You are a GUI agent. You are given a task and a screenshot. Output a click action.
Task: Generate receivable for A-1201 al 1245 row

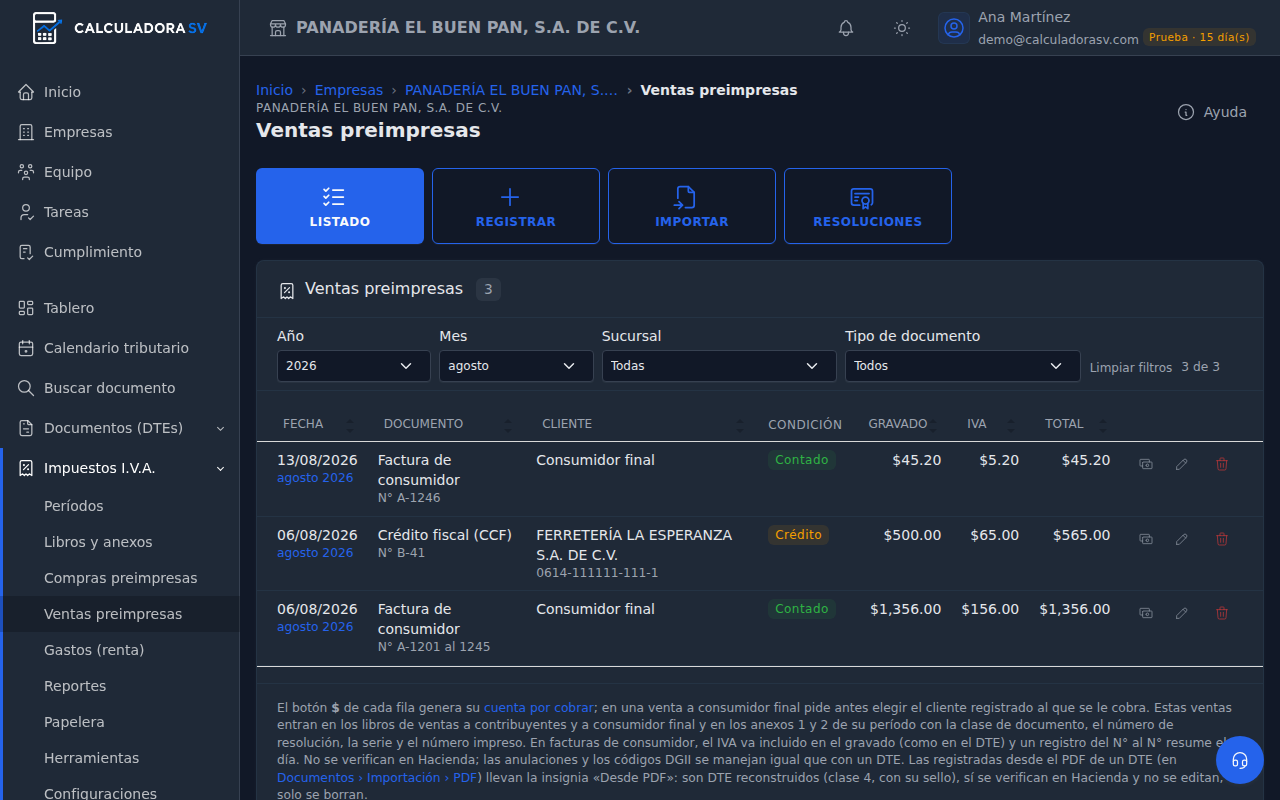tap(1146, 613)
